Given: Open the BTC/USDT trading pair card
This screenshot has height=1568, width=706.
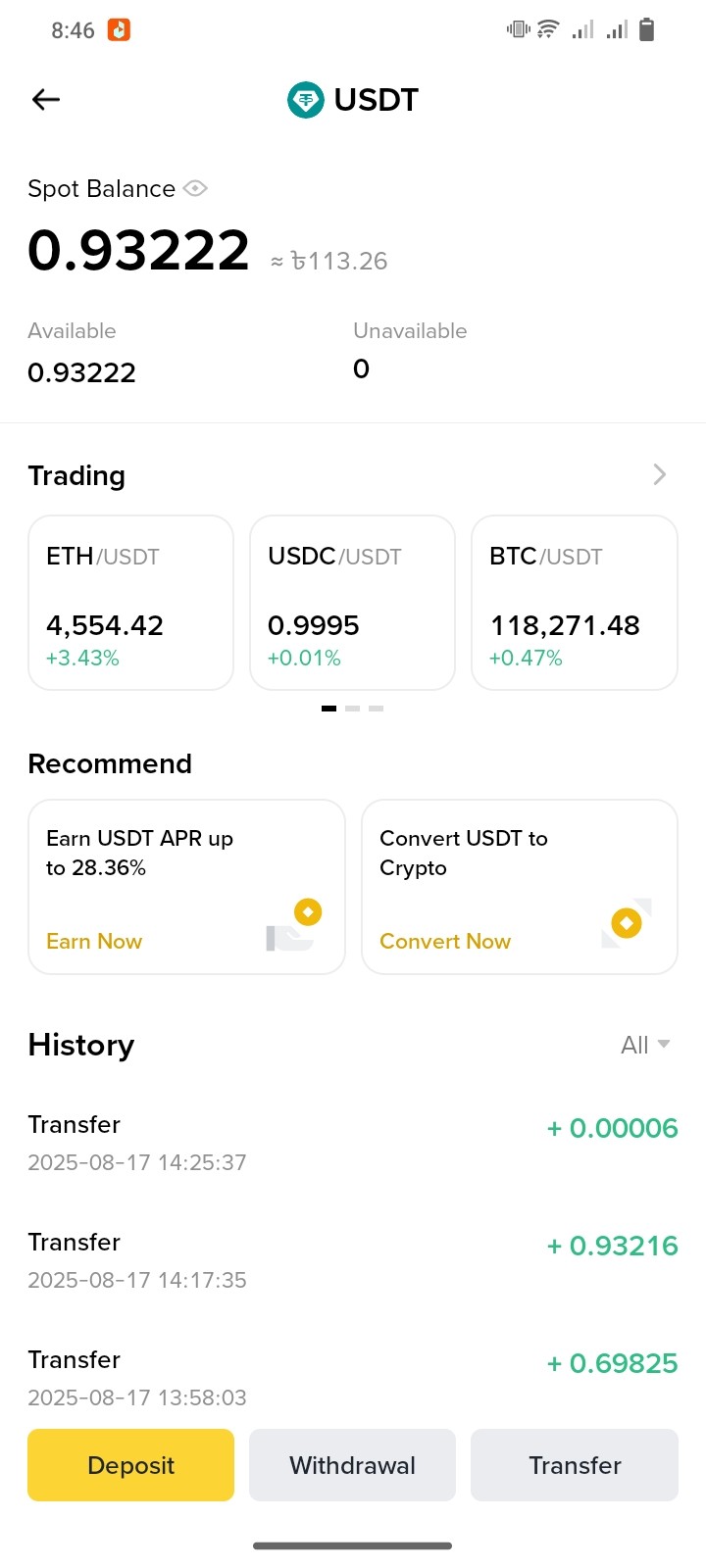Looking at the screenshot, I should [x=575, y=603].
